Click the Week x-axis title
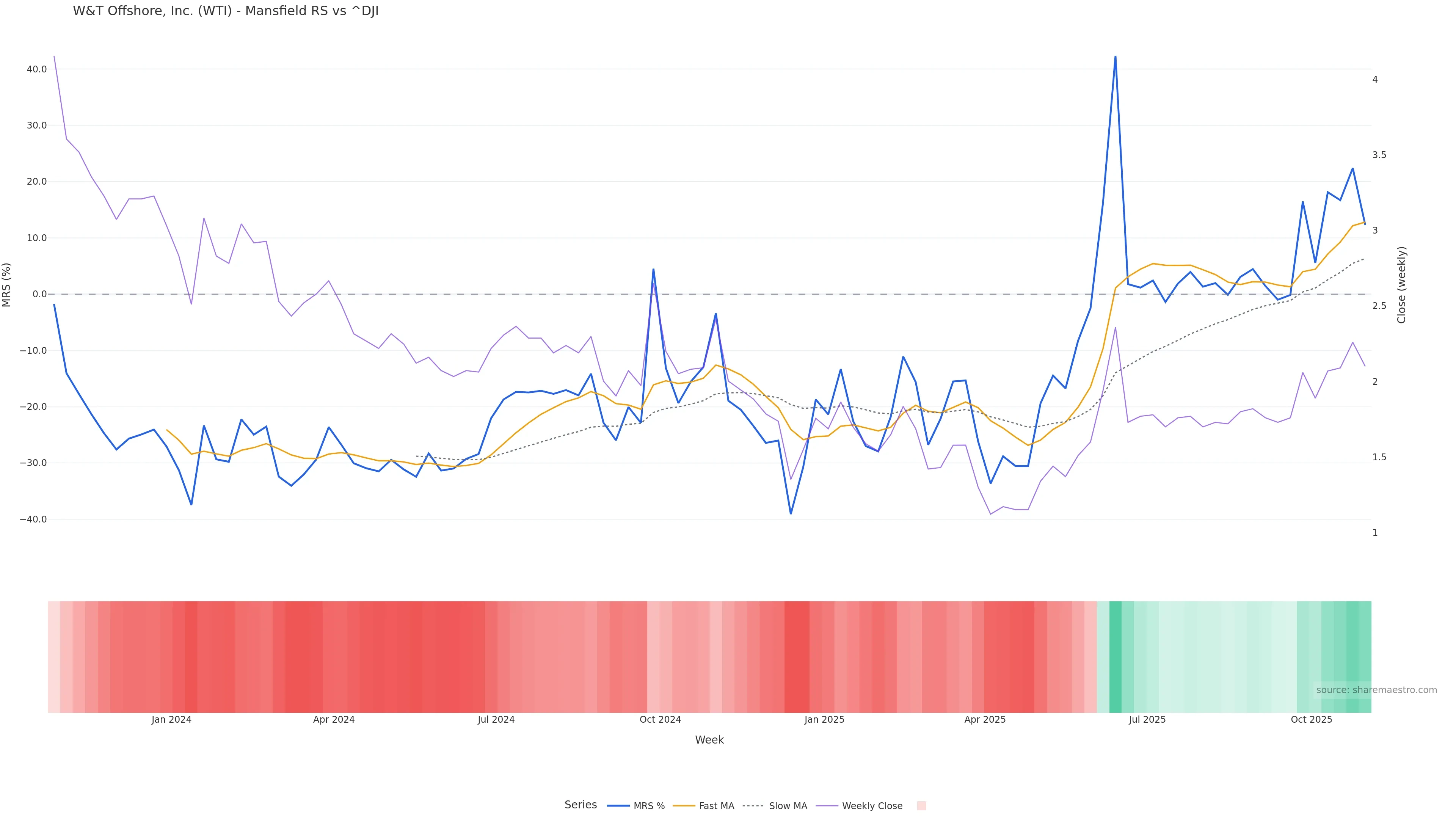Screen dimensions: 1456x819 pos(709,740)
